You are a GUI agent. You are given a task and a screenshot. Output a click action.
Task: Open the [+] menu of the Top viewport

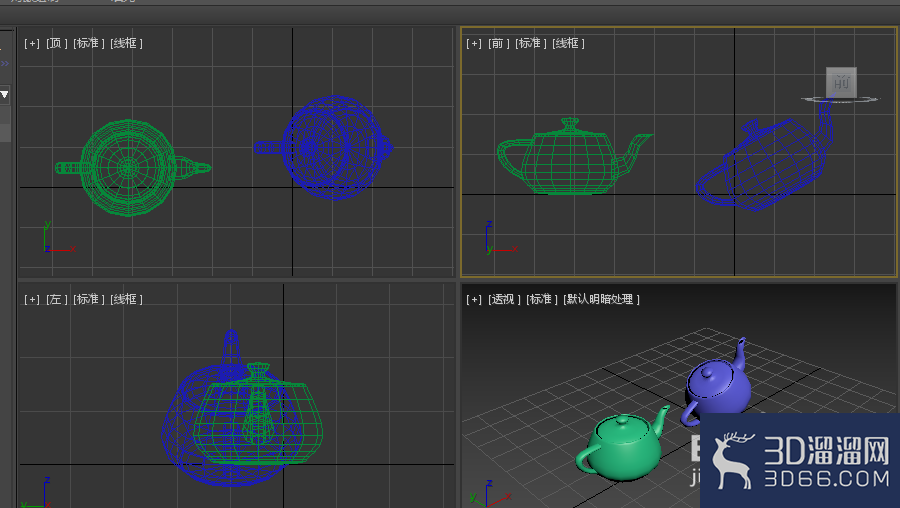[x=32, y=43]
